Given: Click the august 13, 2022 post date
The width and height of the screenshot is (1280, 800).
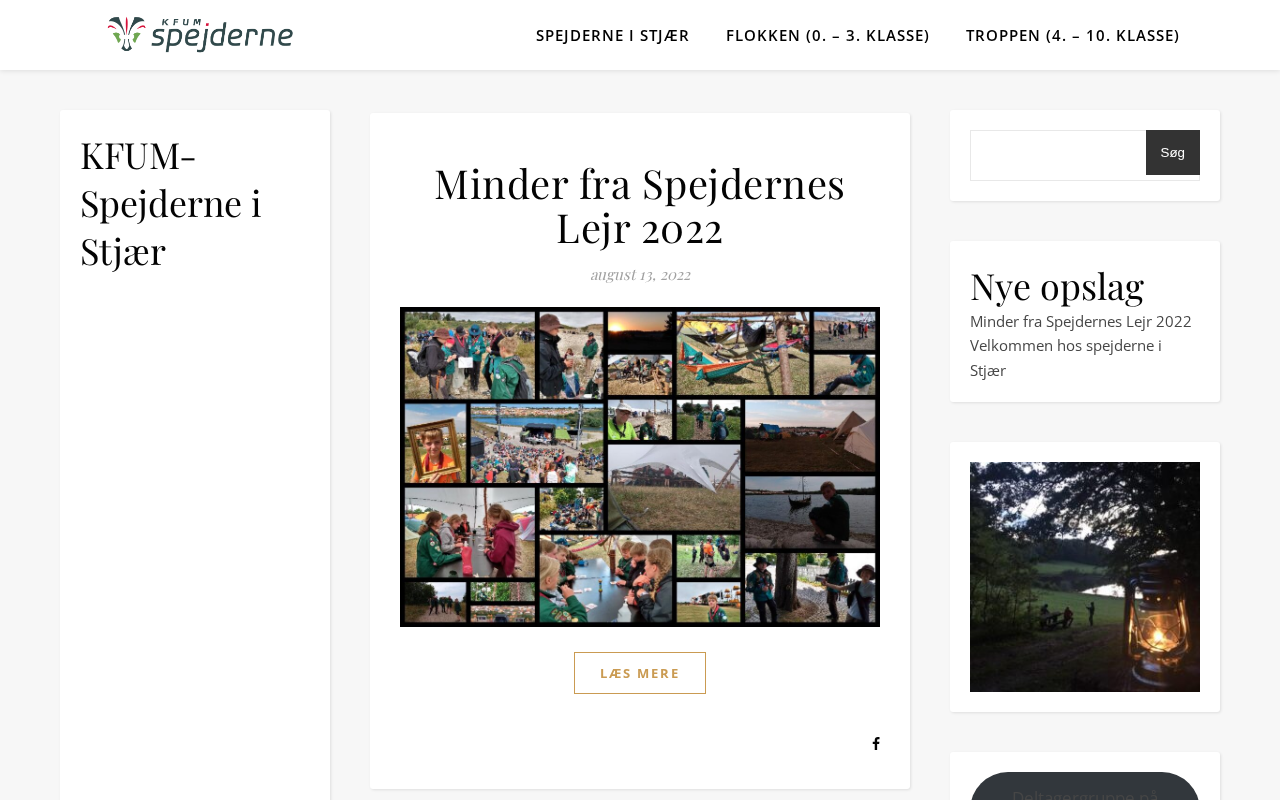Looking at the screenshot, I should 640,274.
